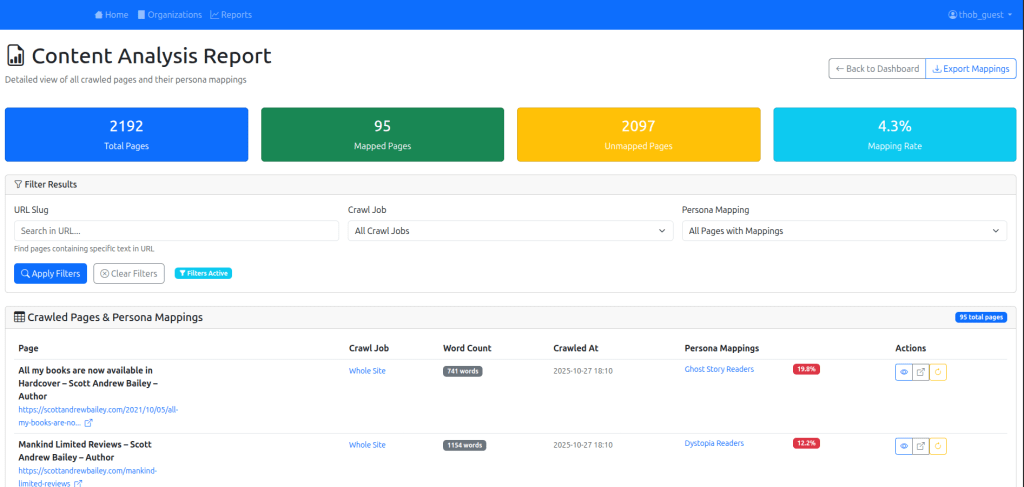Viewport: 1024px width, 487px height.
Task: Click the yellow refresh icon for the Hardcover page
Action: [938, 372]
